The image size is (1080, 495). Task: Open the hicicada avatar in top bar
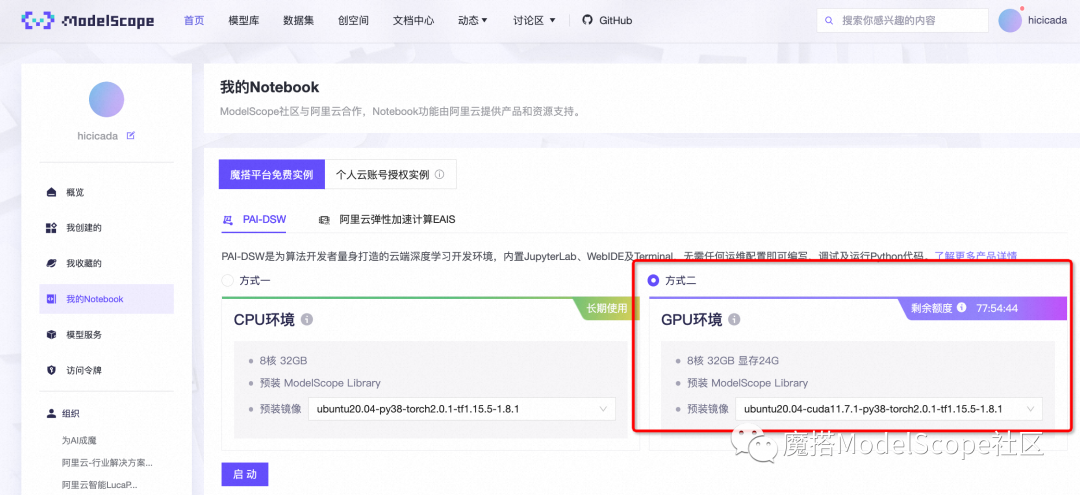1010,21
